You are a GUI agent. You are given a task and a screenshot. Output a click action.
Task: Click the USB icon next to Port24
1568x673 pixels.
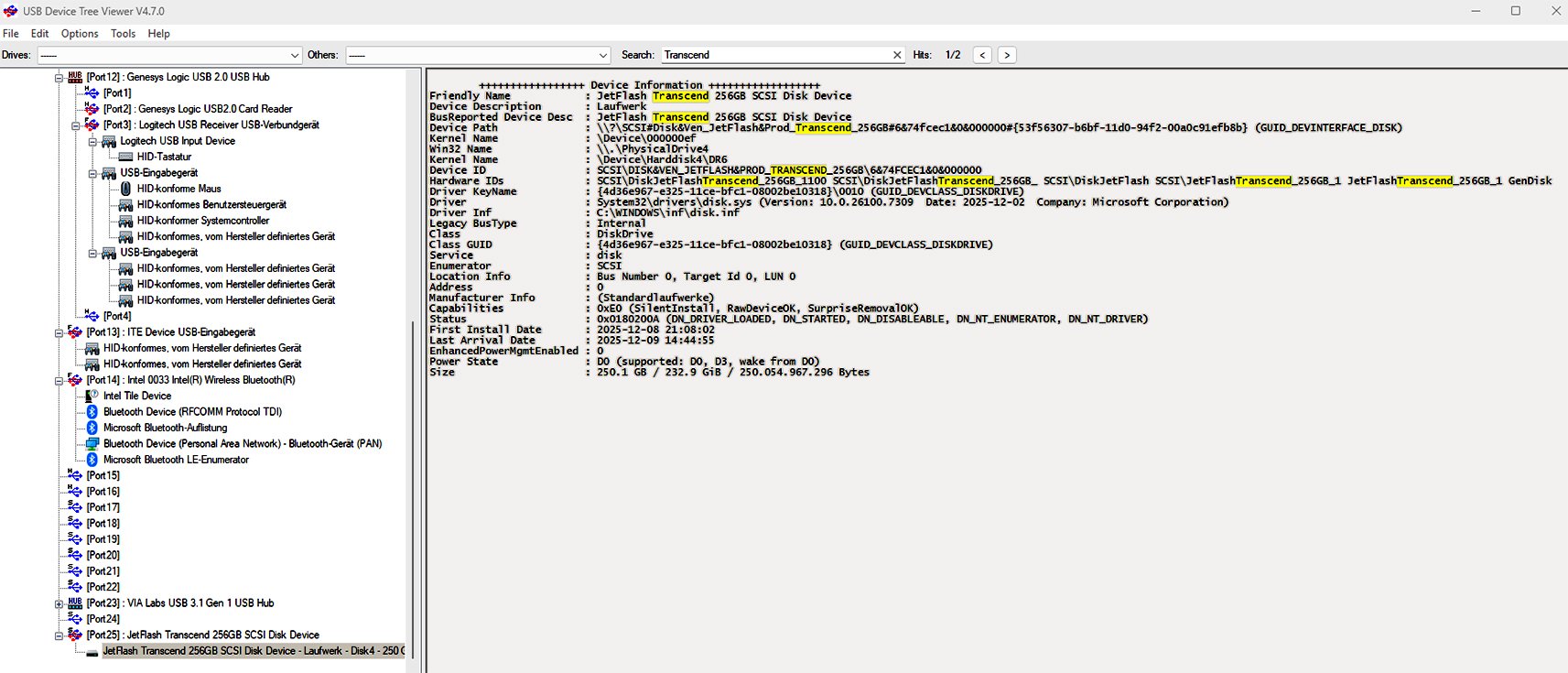tap(75, 619)
